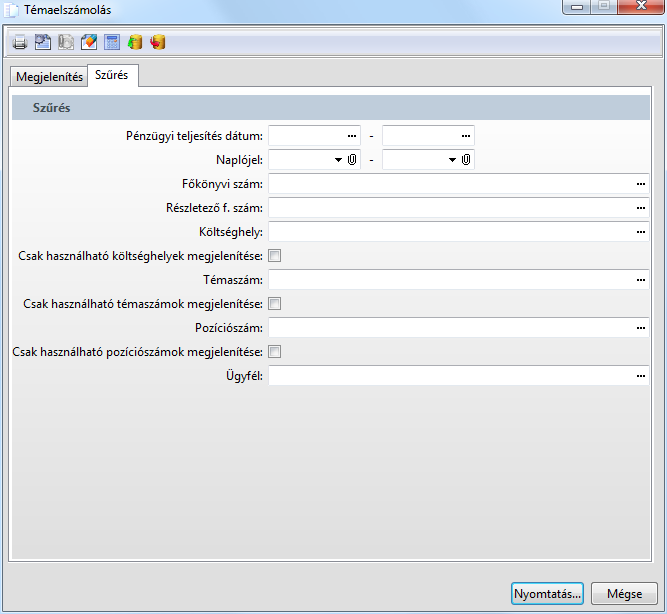The image size is (667, 614).
Task: Click the ellipsis button for Főkönyvi szám
Action: coord(641,184)
